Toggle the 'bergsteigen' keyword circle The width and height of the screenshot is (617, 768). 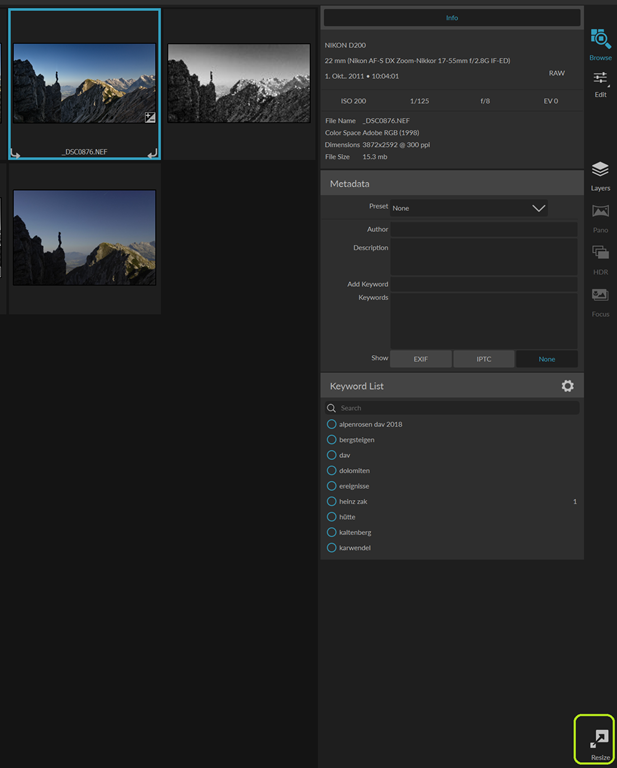[x=332, y=439]
